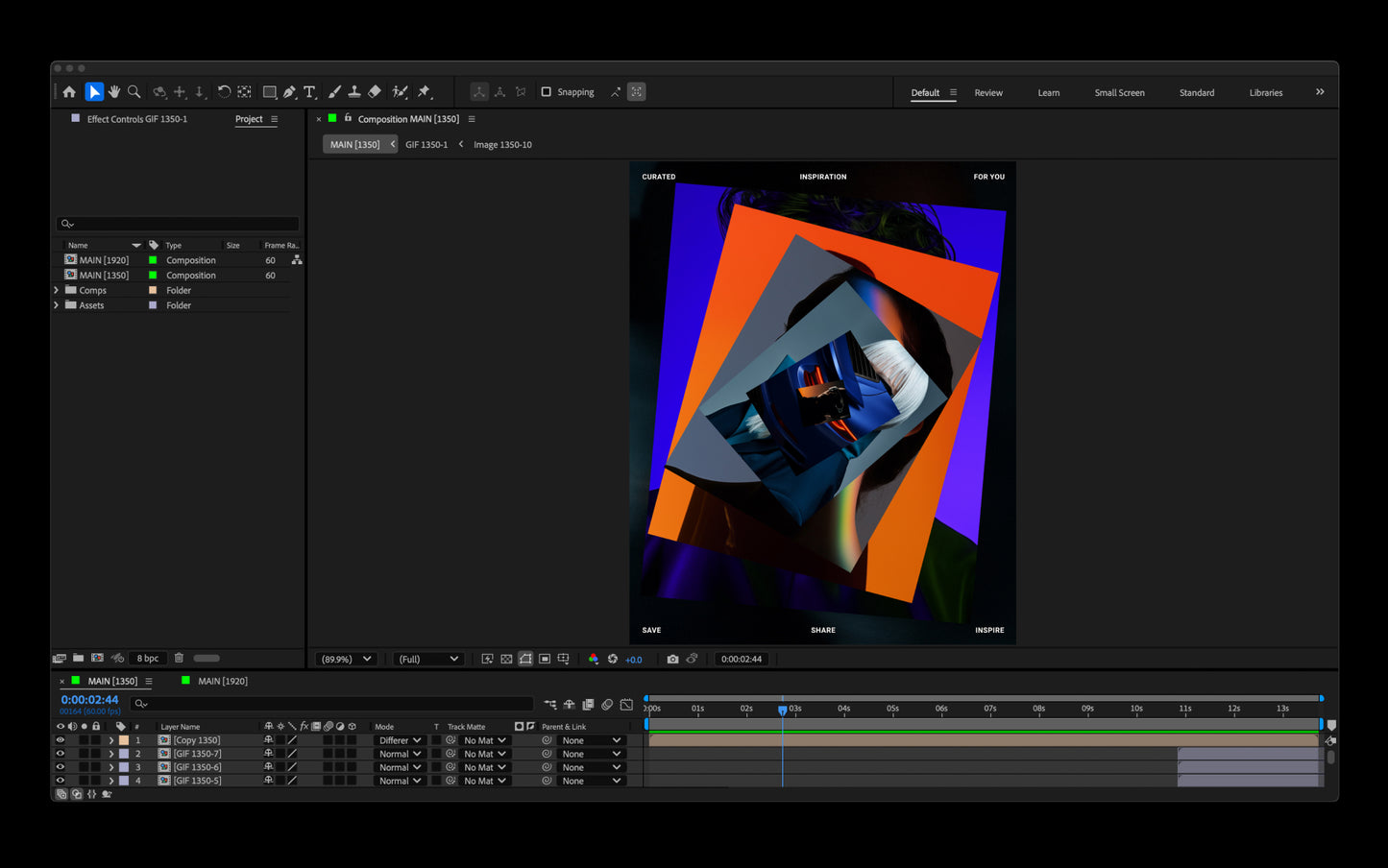Select the Hand tool
Screen dimensions: 1388x868
point(114,92)
